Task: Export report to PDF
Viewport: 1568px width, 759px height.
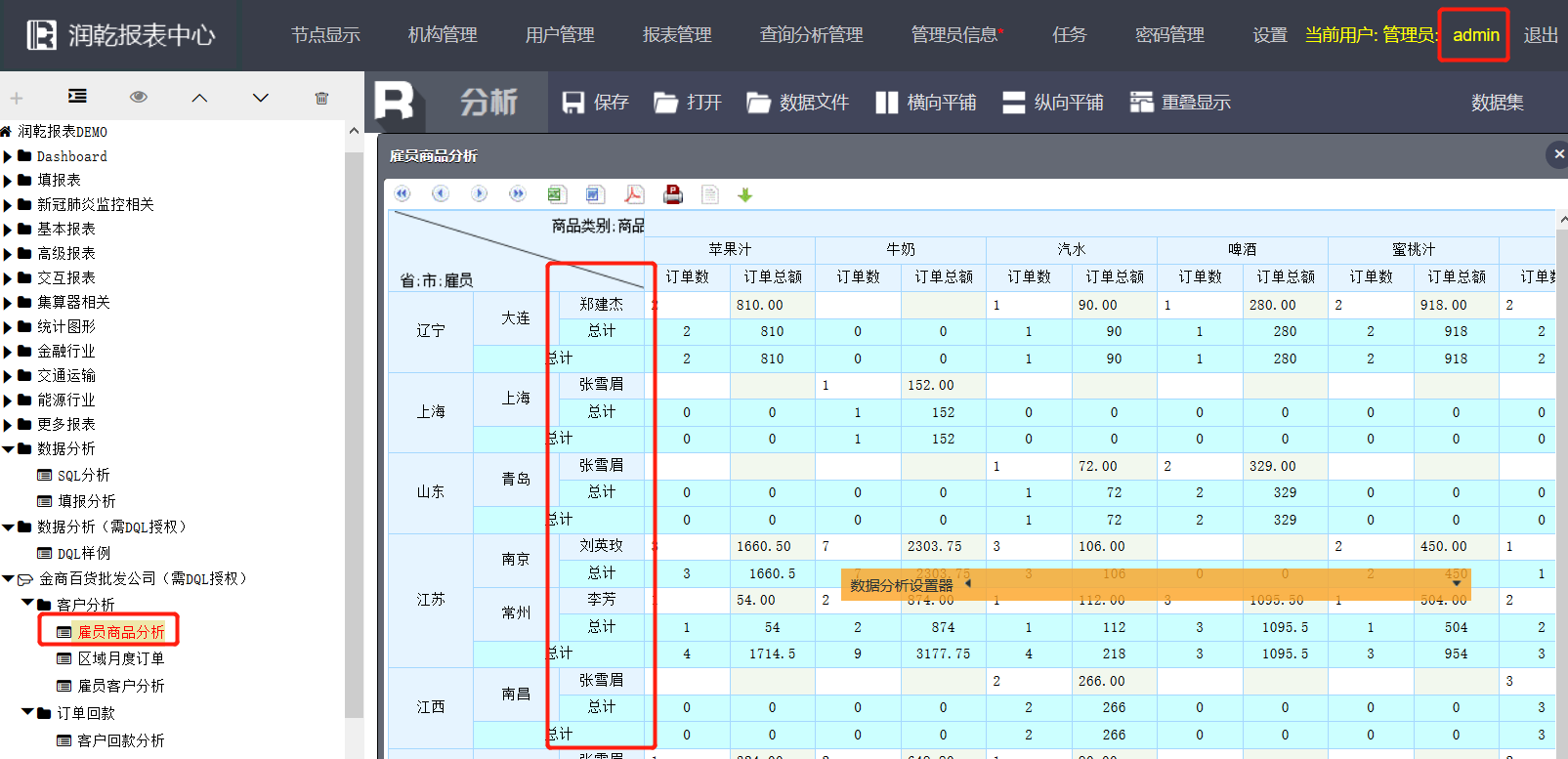Action: [x=633, y=194]
